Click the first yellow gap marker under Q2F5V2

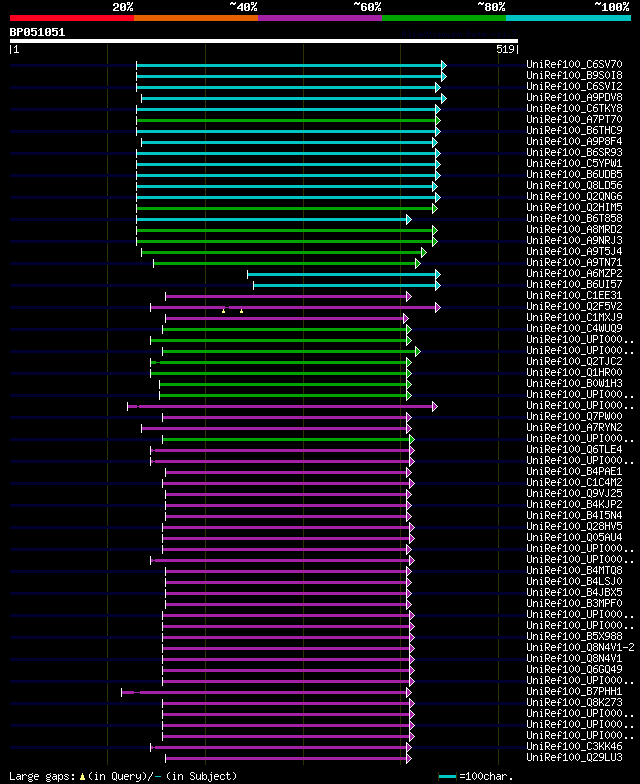coord(224,311)
